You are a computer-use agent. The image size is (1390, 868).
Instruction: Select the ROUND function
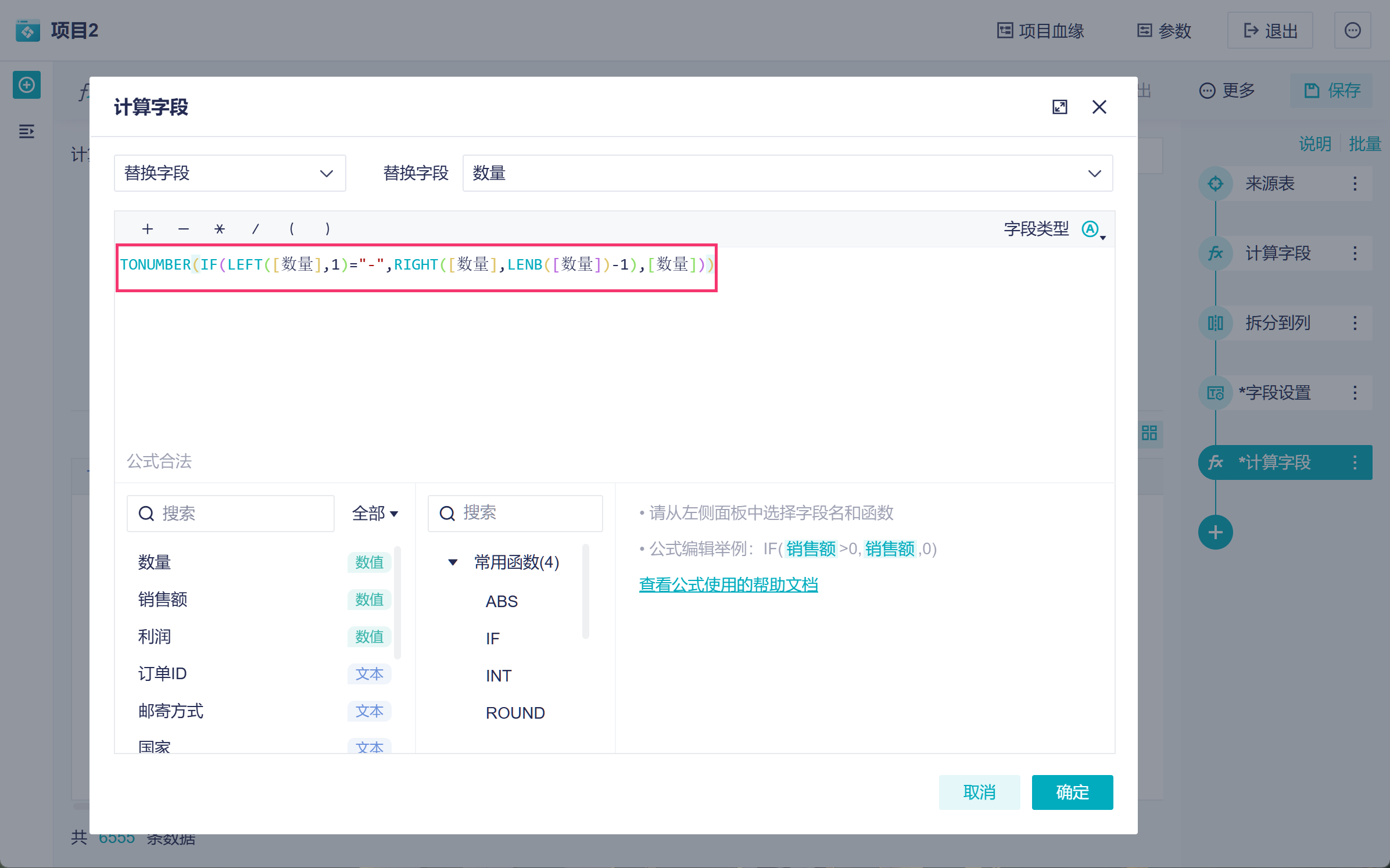tap(515, 713)
